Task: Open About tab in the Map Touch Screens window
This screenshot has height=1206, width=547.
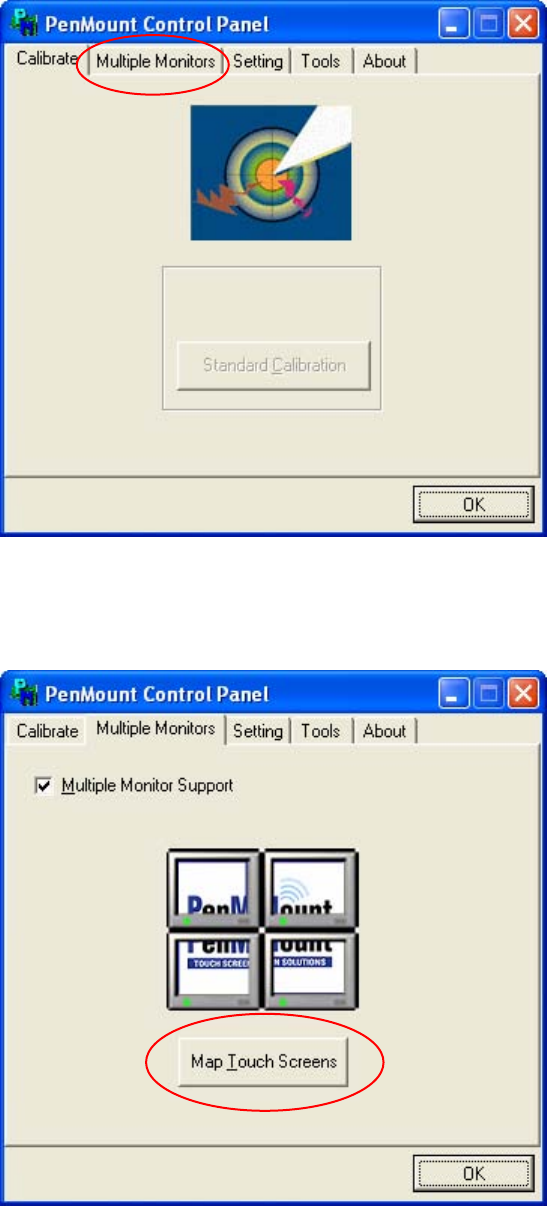Action: click(384, 732)
